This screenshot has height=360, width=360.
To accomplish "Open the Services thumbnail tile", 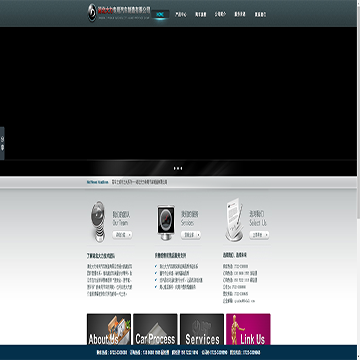I will [x=202, y=329].
